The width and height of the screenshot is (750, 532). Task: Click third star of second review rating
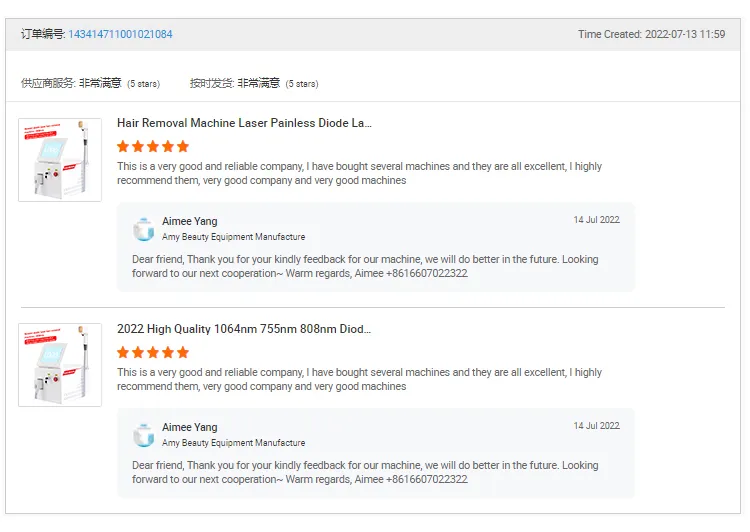pos(153,353)
